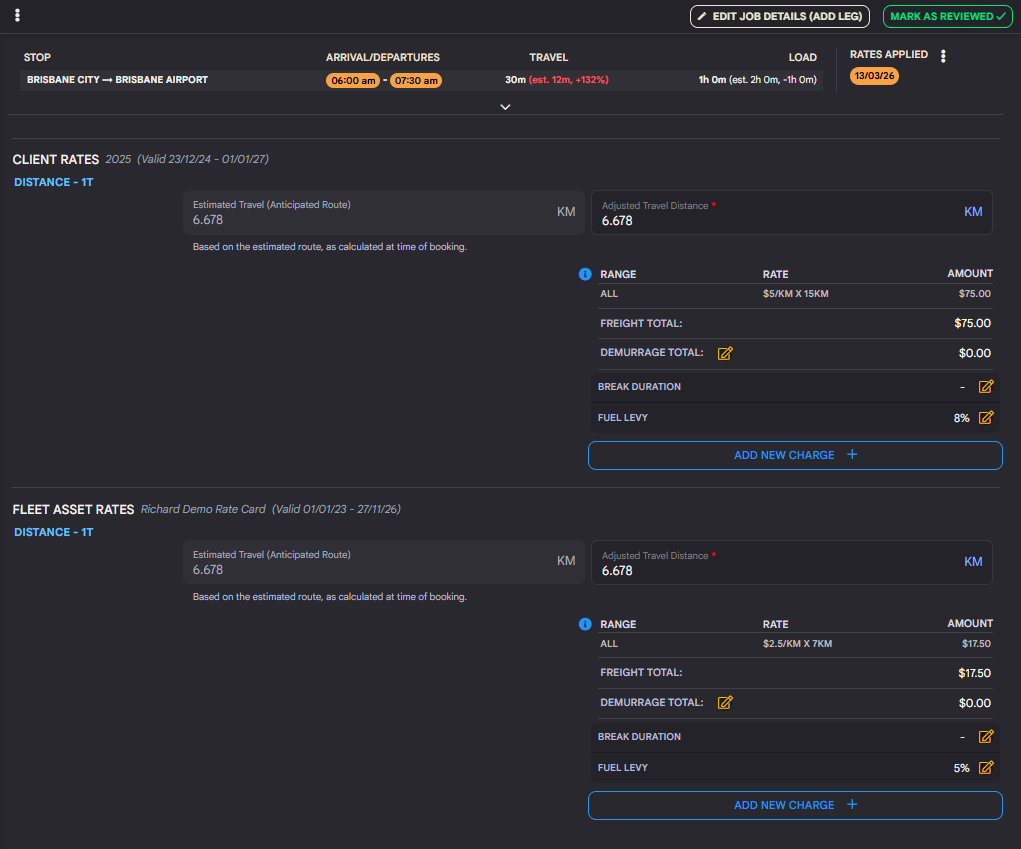Edit Fleet Asset demurrage total

(x=725, y=703)
